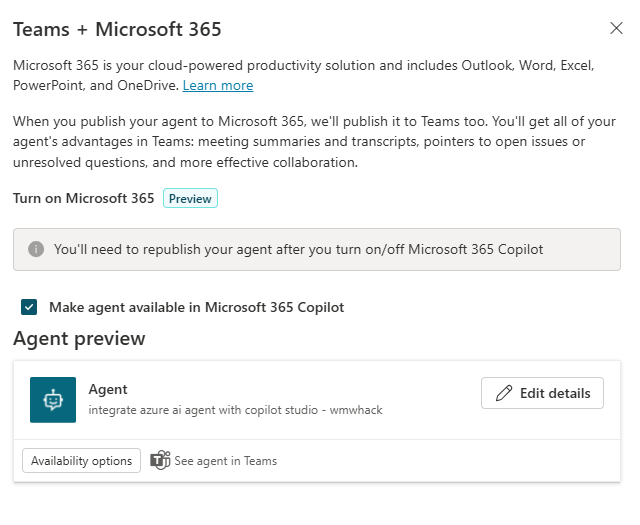Select the Agent name in the preview card
The width and height of the screenshot is (640, 525).
coord(108,390)
